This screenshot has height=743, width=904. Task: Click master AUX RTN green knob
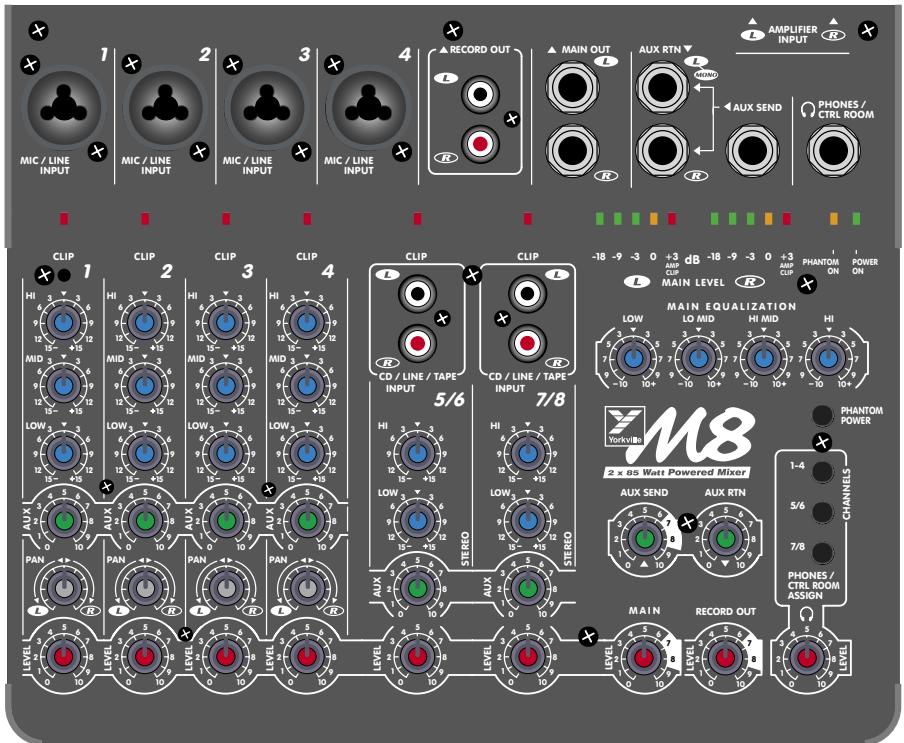(x=725, y=538)
